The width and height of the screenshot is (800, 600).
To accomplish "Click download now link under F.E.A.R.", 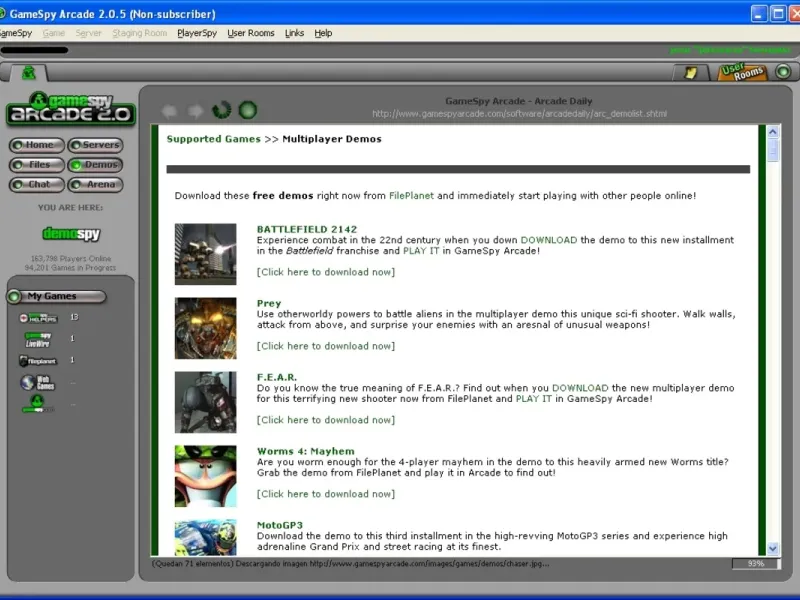I will coord(326,420).
